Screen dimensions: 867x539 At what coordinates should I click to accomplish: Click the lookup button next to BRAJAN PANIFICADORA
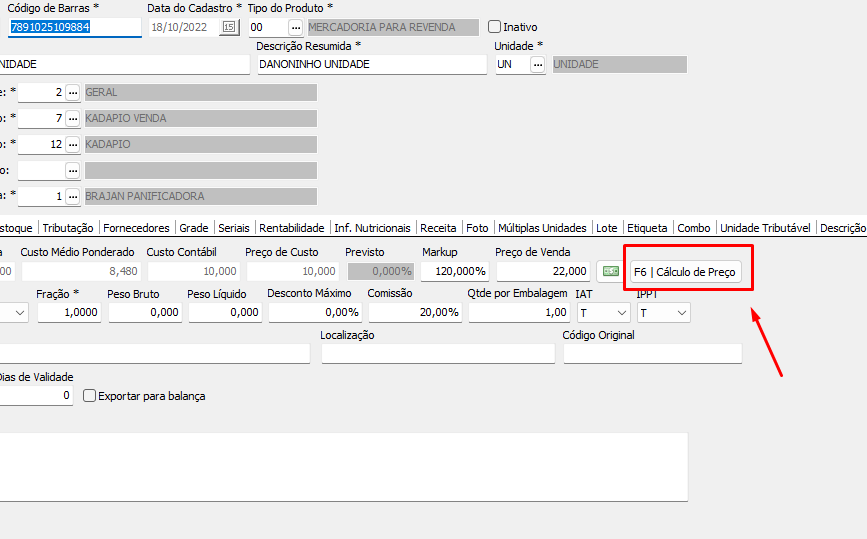click(72, 196)
